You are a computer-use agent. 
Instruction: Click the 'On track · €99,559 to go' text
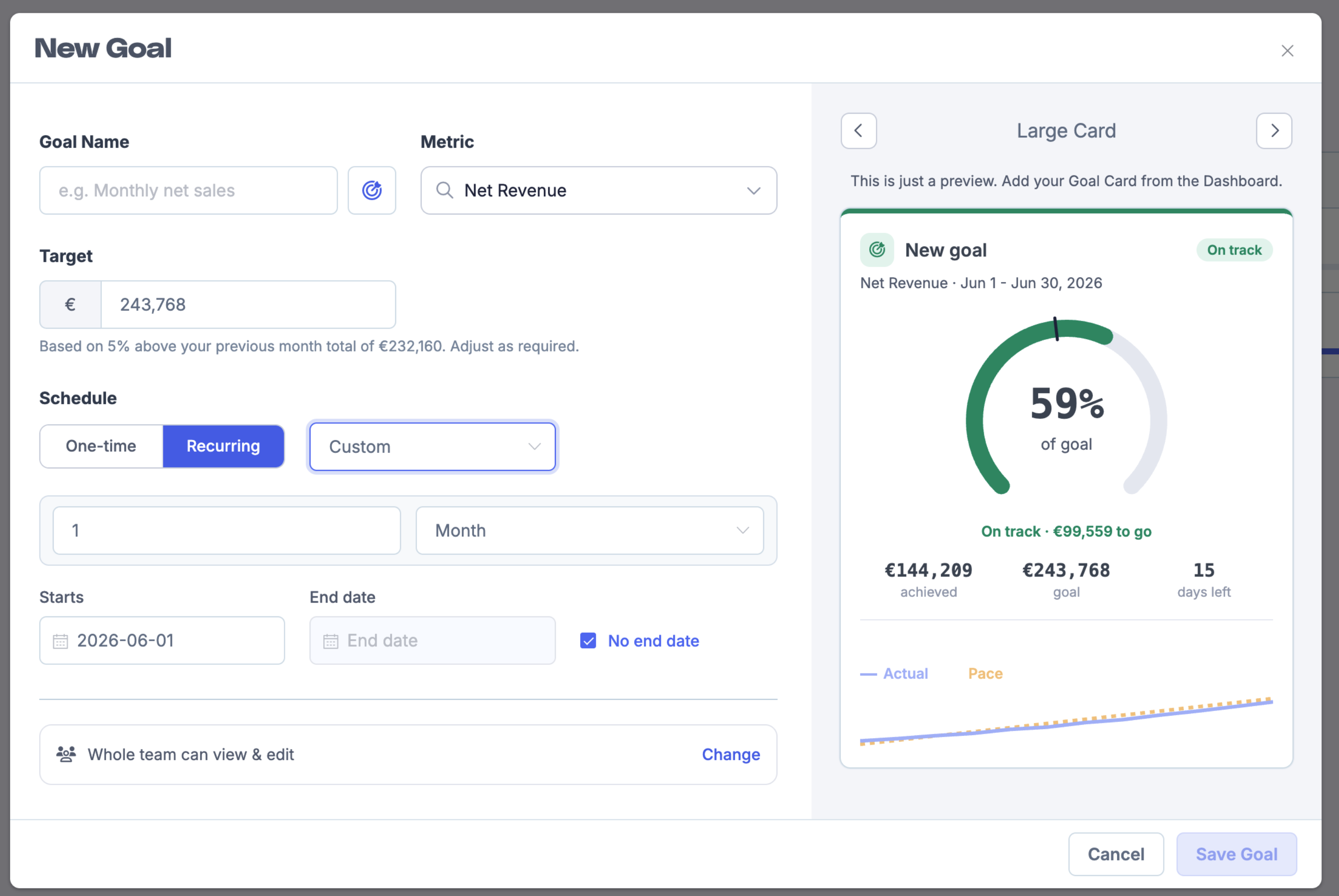point(1066,531)
